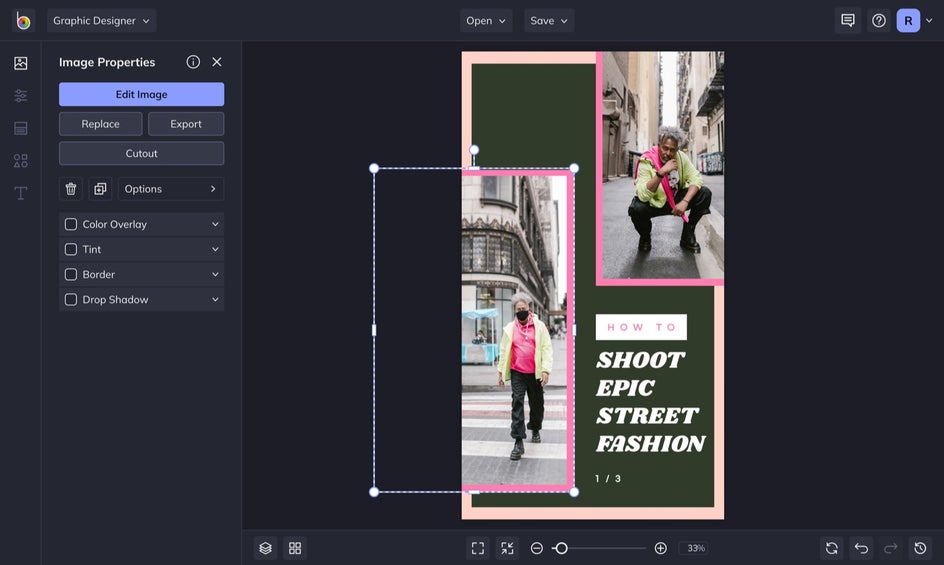Click the Edit Image button
The image size is (944, 565).
coord(141,94)
